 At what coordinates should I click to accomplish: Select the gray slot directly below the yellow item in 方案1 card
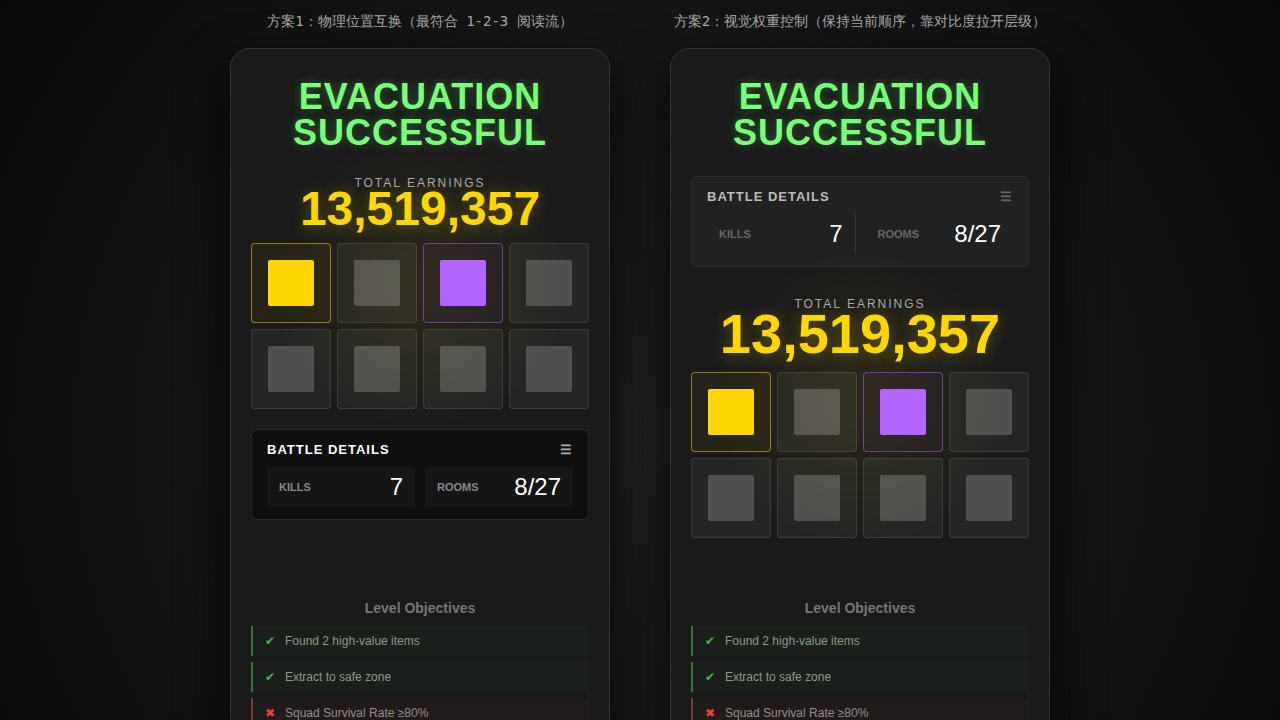tap(291, 369)
